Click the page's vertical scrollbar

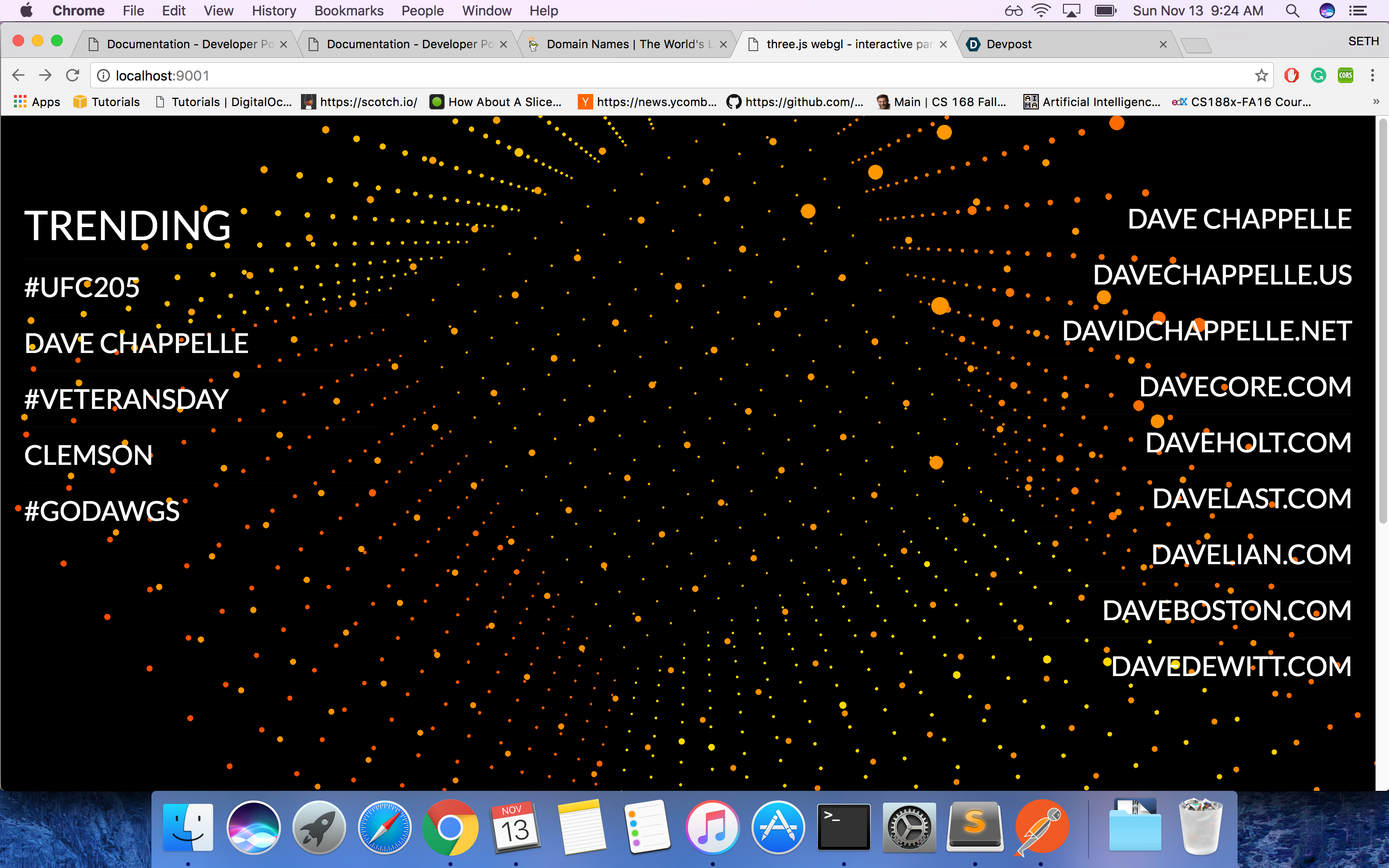pos(1382,322)
